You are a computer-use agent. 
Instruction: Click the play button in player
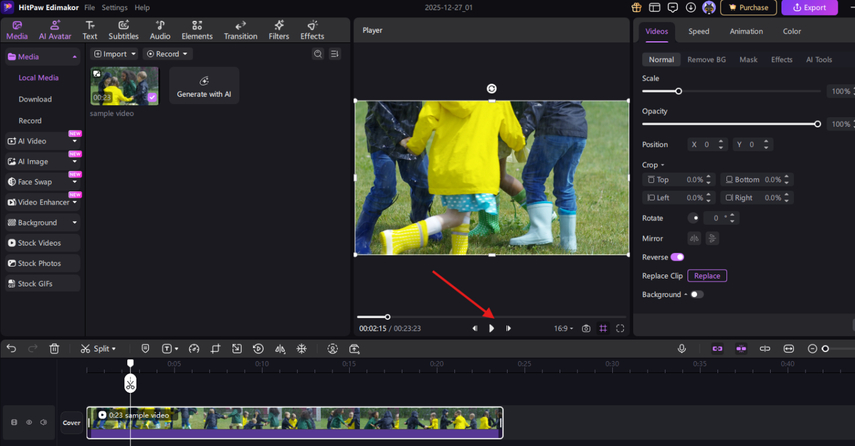tap(491, 328)
